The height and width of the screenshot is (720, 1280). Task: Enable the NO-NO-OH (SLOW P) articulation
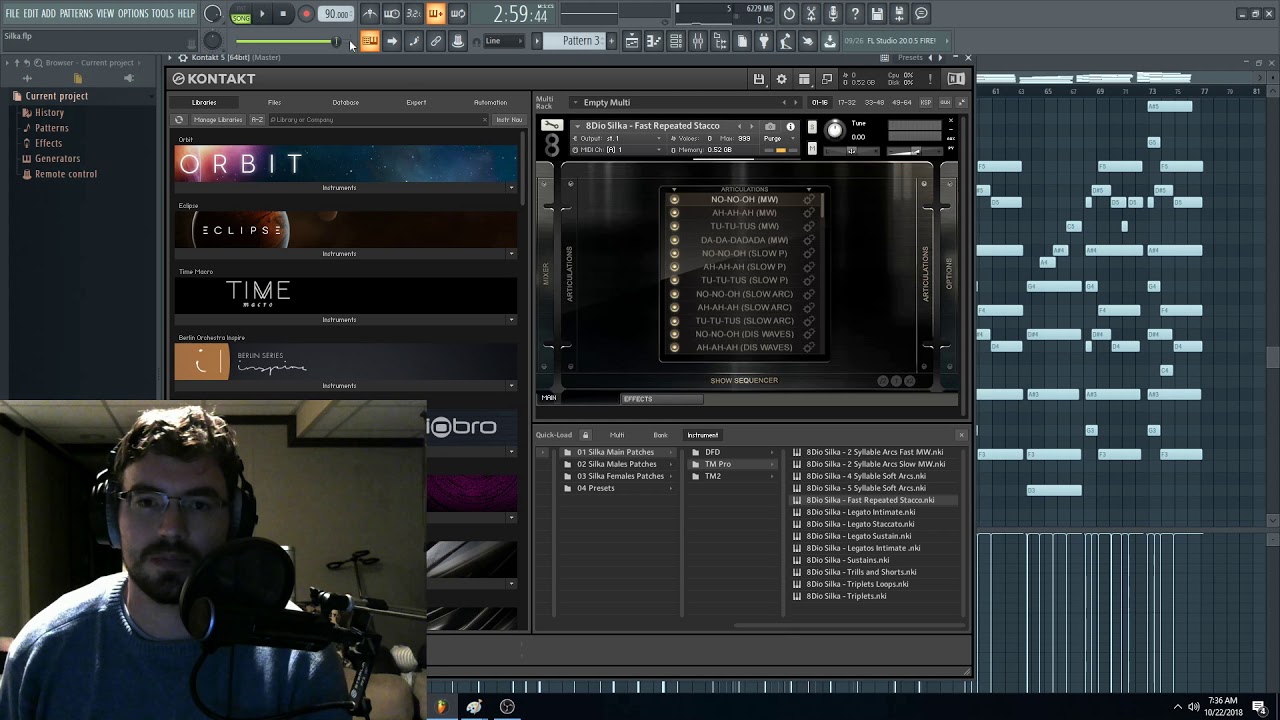pos(674,254)
